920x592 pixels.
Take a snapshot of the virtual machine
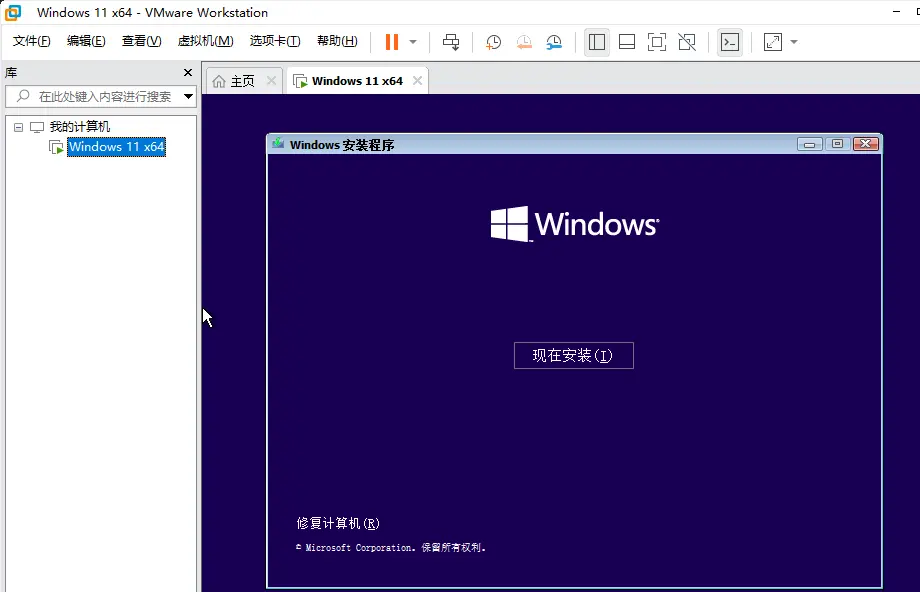click(493, 42)
